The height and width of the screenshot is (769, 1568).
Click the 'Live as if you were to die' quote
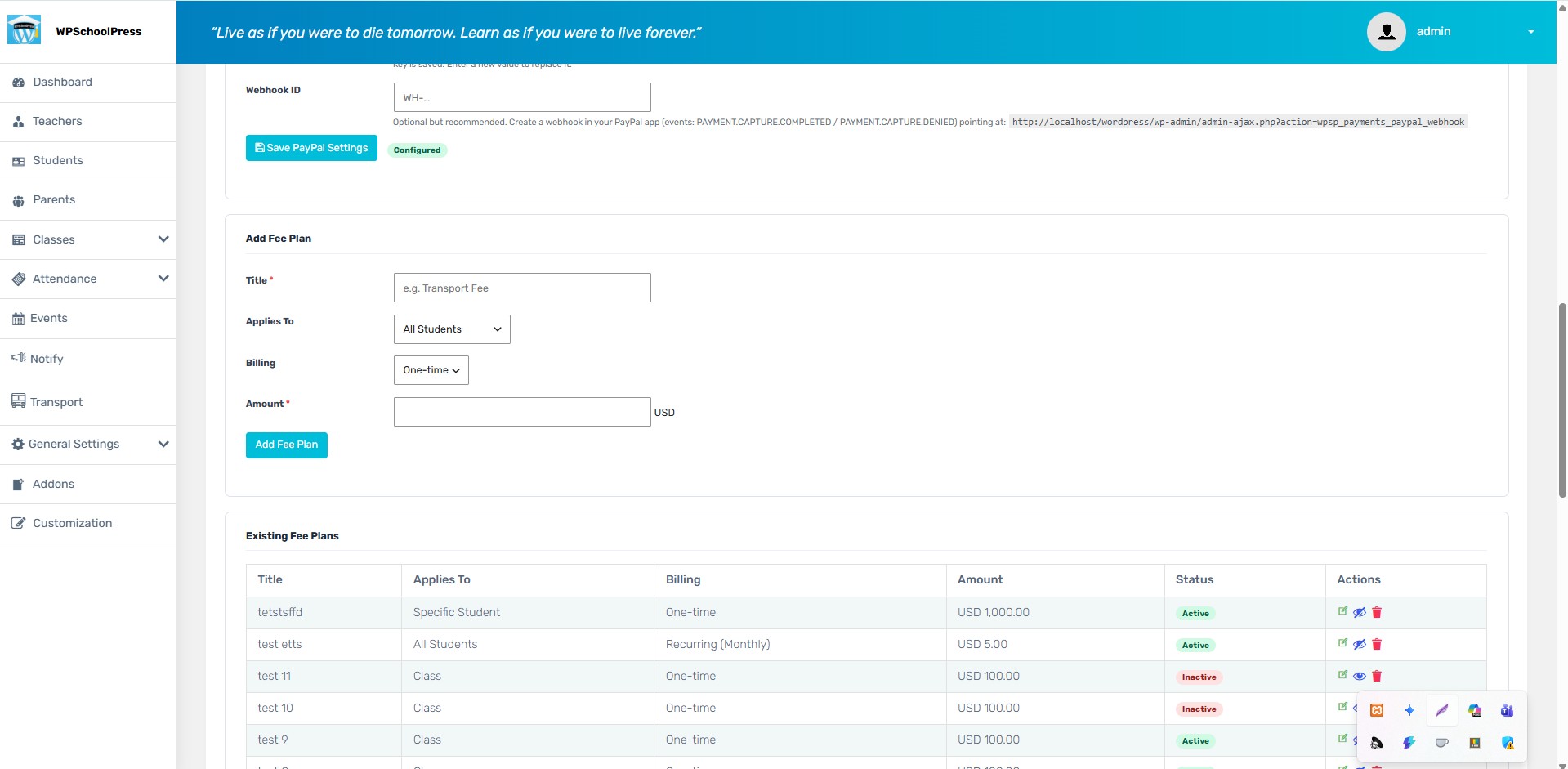[456, 33]
